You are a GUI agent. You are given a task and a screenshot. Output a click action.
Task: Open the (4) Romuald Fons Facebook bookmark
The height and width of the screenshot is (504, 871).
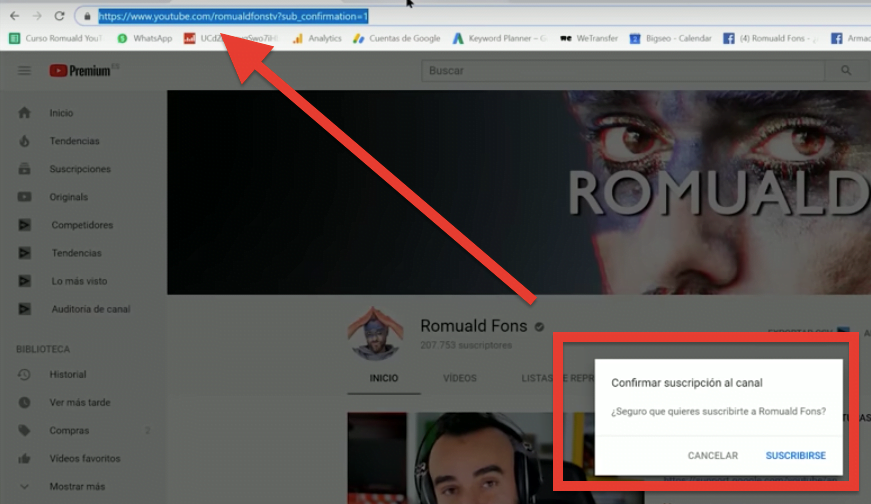pos(770,38)
